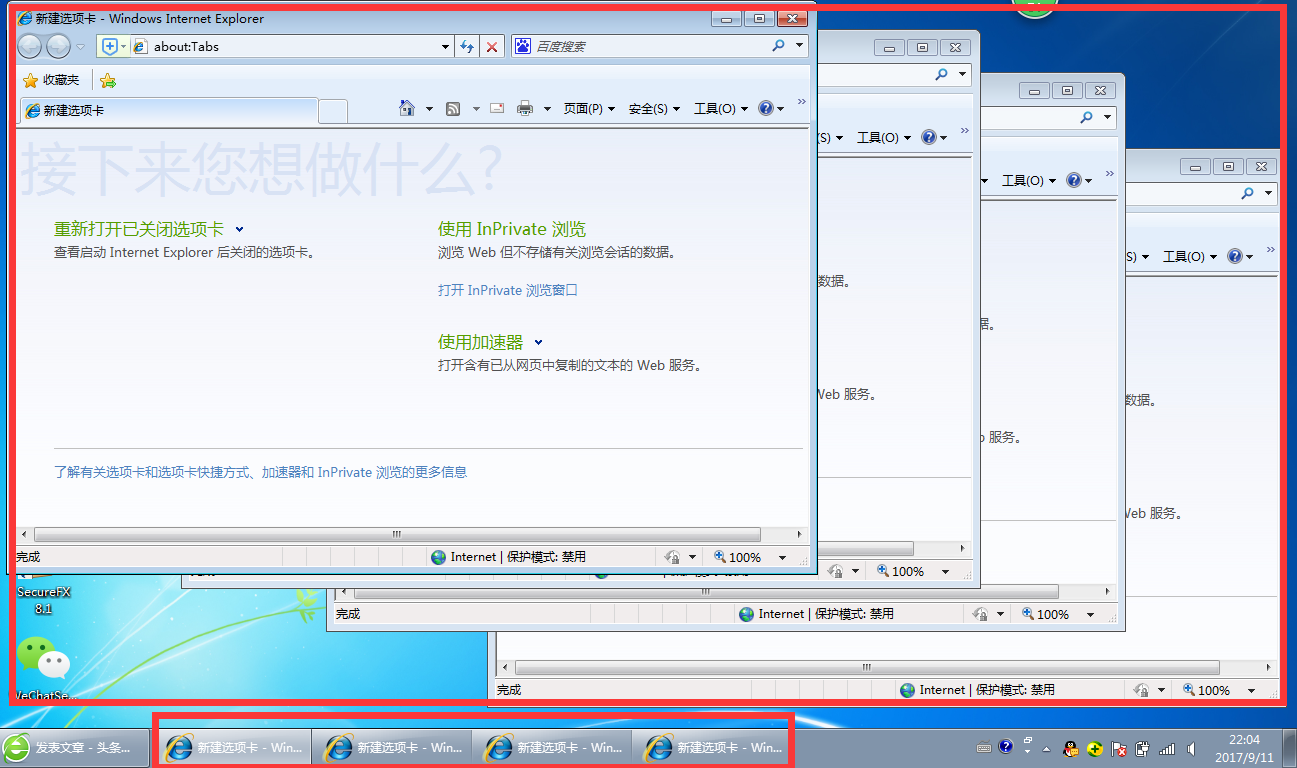This screenshot has width=1297, height=768.
Task: Open the RSS feeds icon
Action: [x=452, y=108]
